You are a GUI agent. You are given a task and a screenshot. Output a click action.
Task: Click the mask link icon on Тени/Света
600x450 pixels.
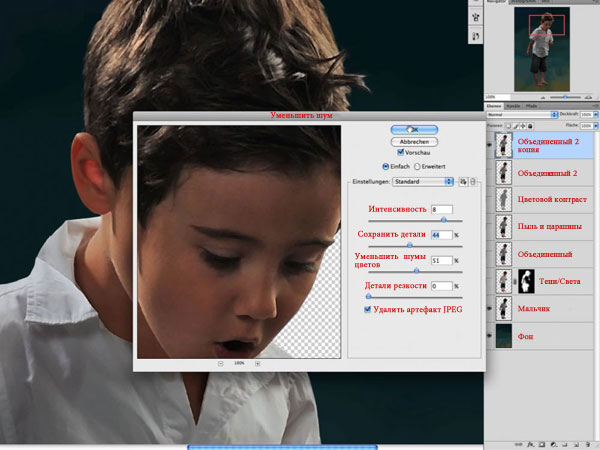tap(515, 281)
